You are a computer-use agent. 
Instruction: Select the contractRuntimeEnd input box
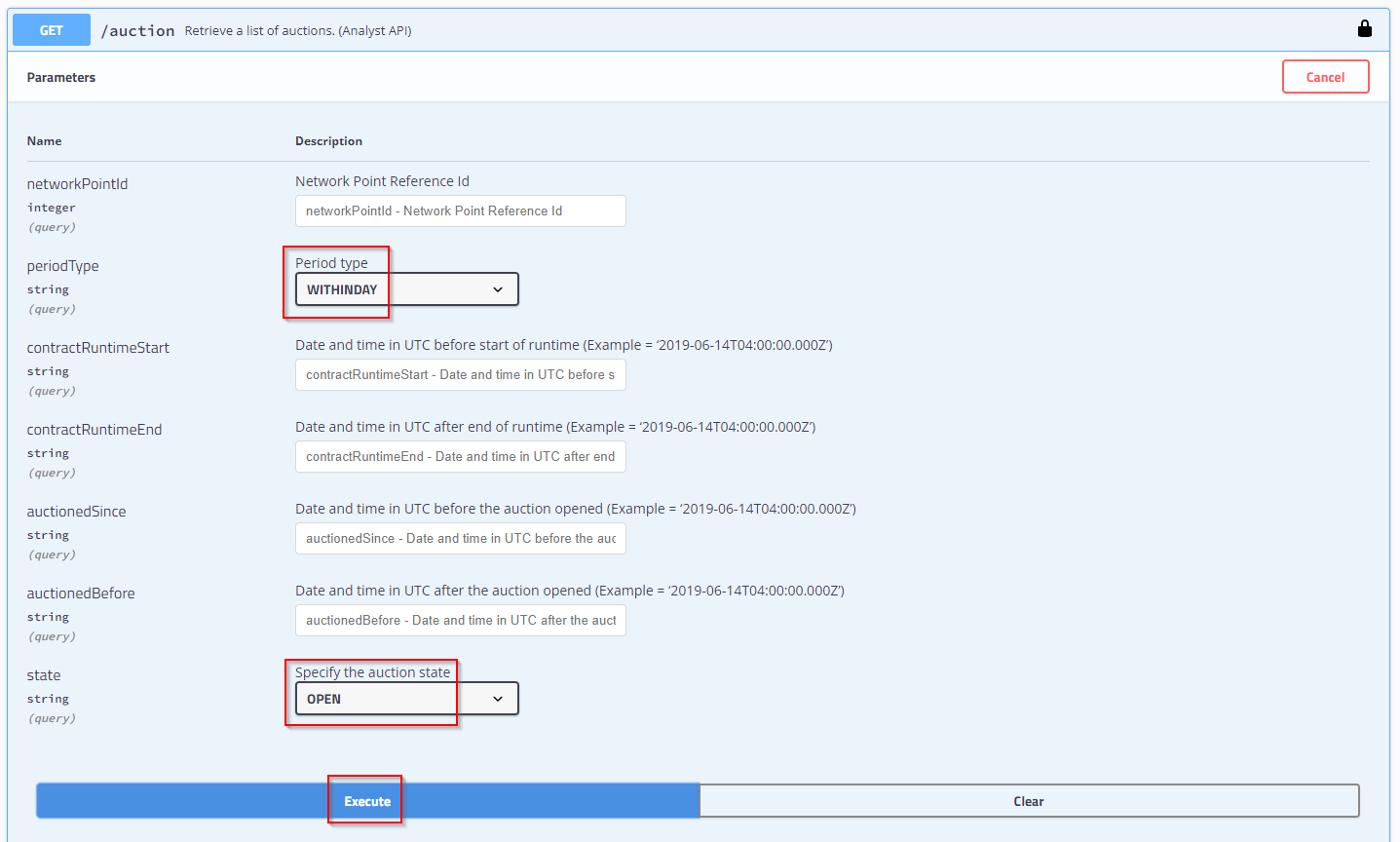pos(460,457)
